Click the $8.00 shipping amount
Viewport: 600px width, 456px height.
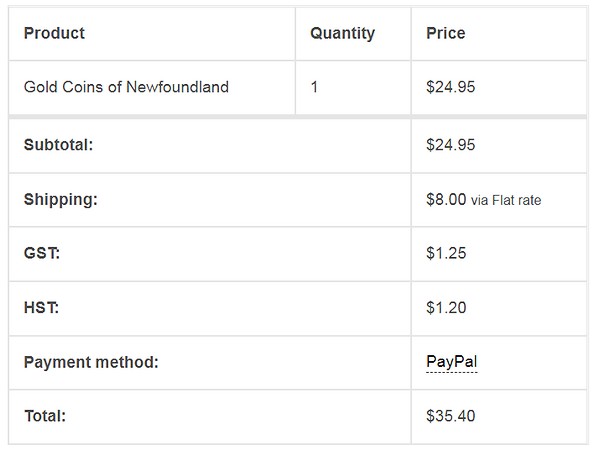coord(446,200)
